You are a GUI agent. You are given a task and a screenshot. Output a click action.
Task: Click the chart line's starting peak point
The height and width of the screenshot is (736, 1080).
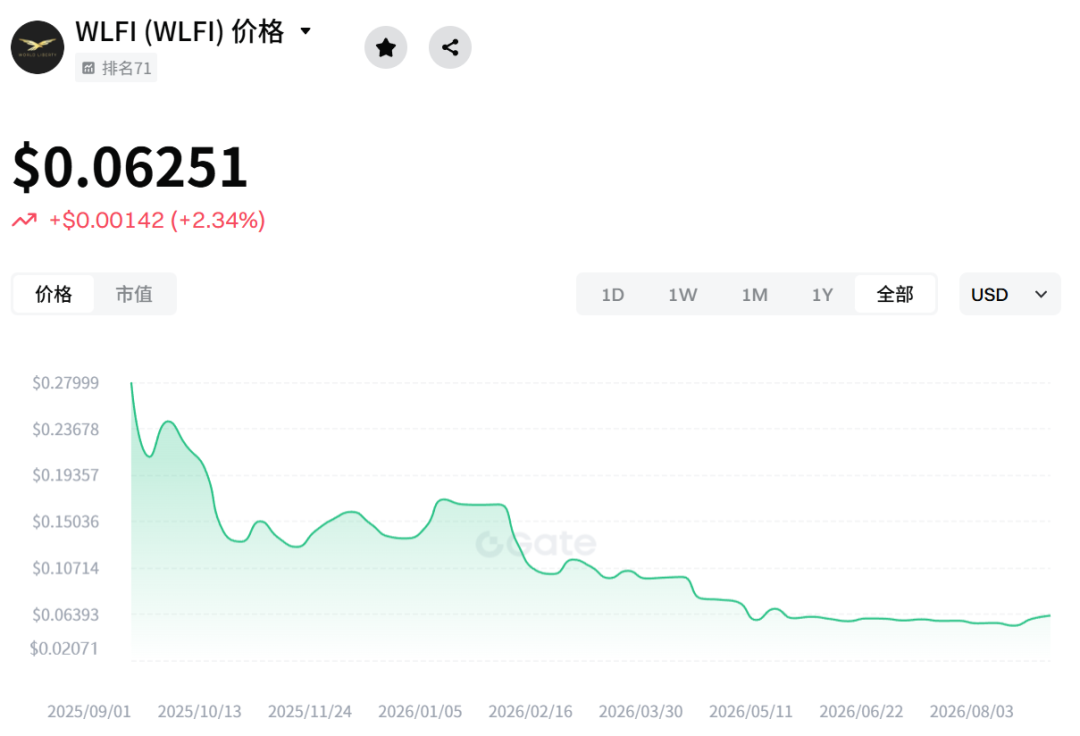coord(132,383)
